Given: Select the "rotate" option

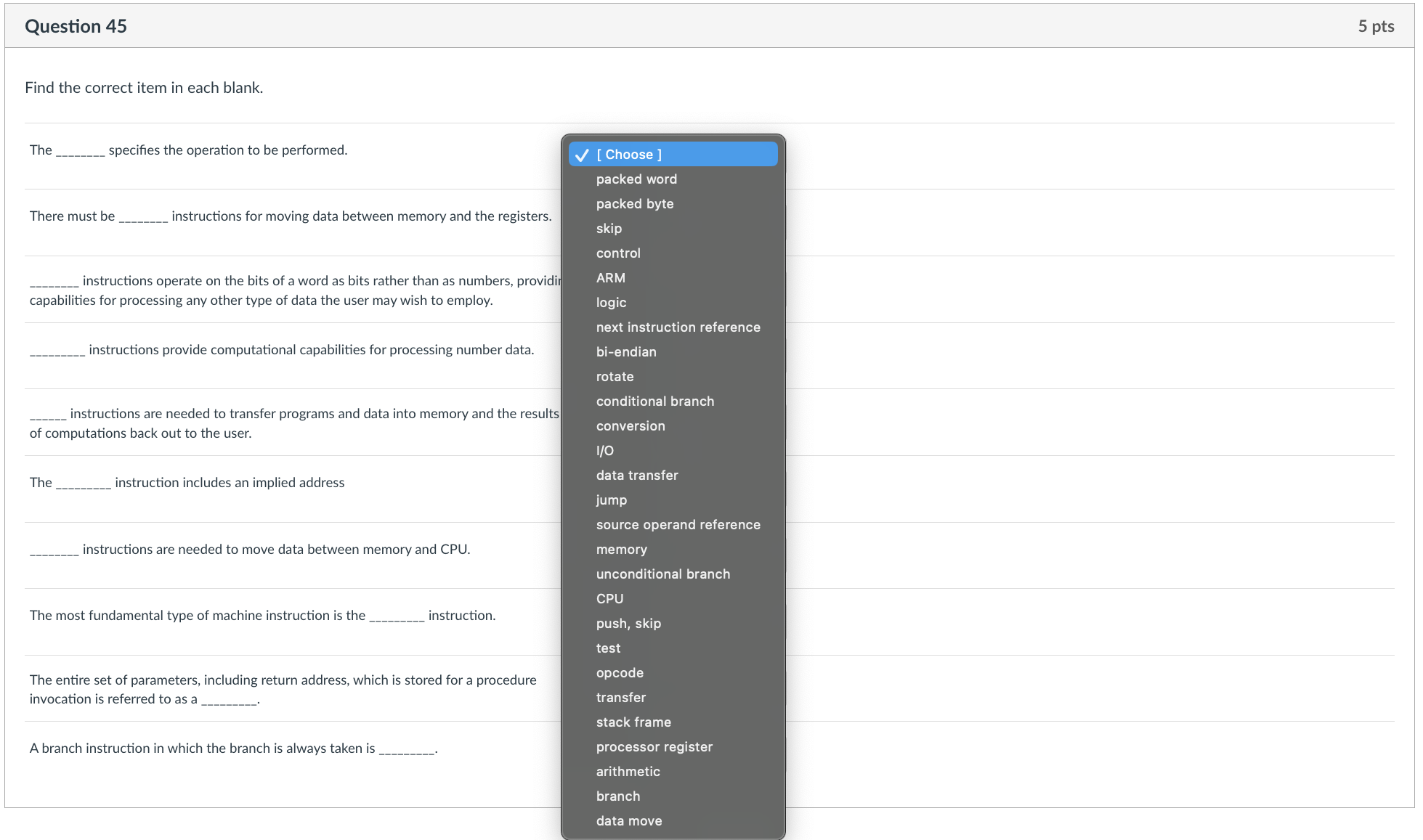Looking at the screenshot, I should click(x=614, y=376).
